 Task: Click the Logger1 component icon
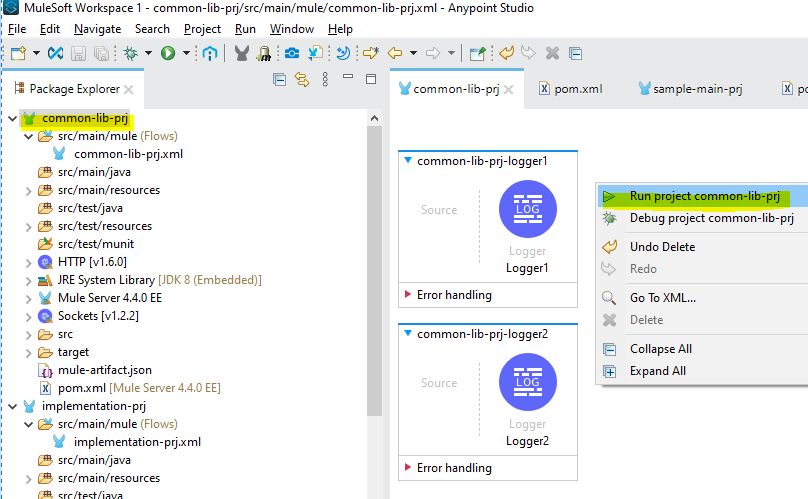[527, 212]
